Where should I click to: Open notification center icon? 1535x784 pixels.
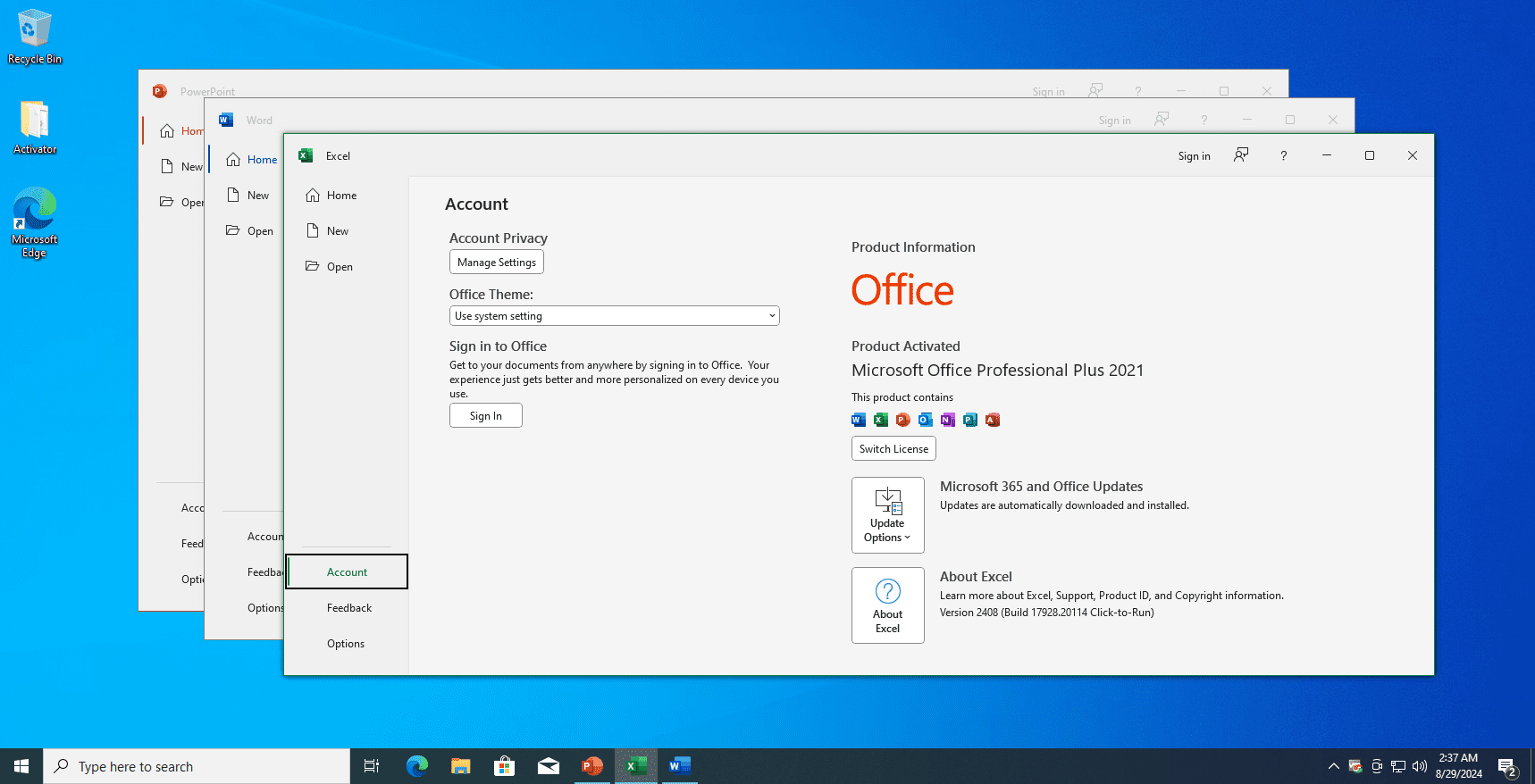point(1507,767)
